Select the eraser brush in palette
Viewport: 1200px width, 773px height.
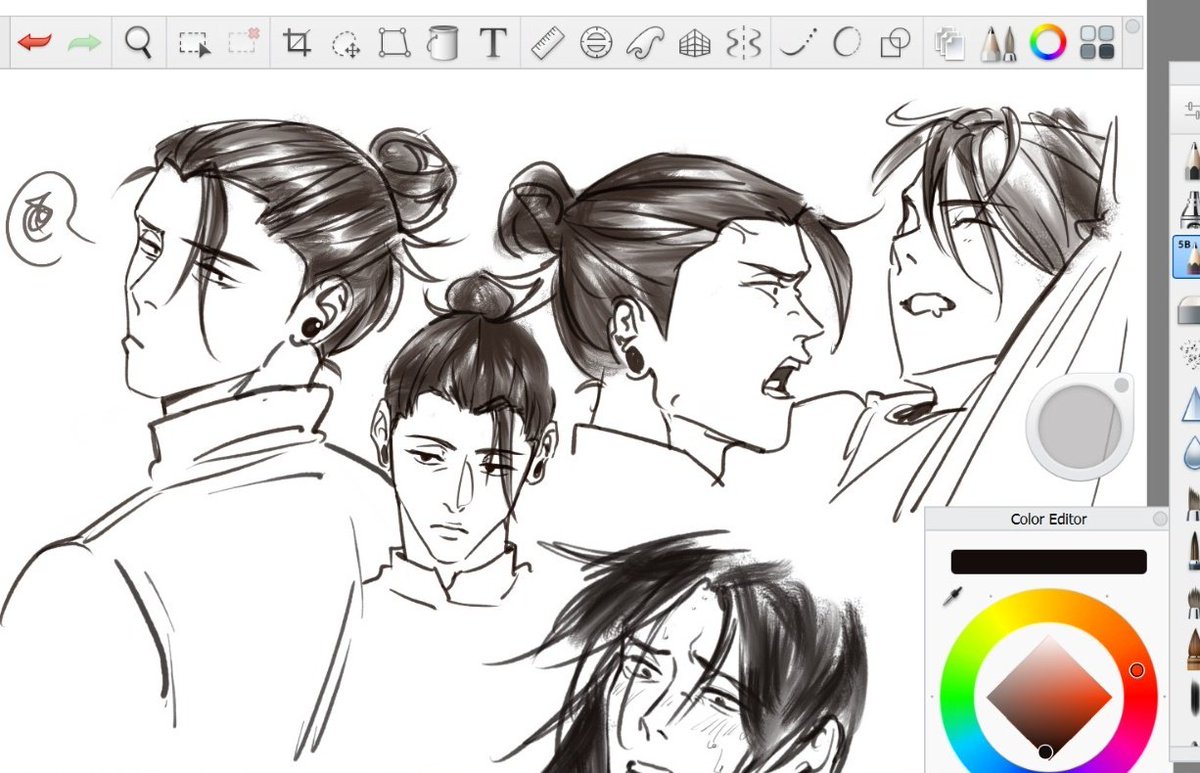click(x=1190, y=310)
